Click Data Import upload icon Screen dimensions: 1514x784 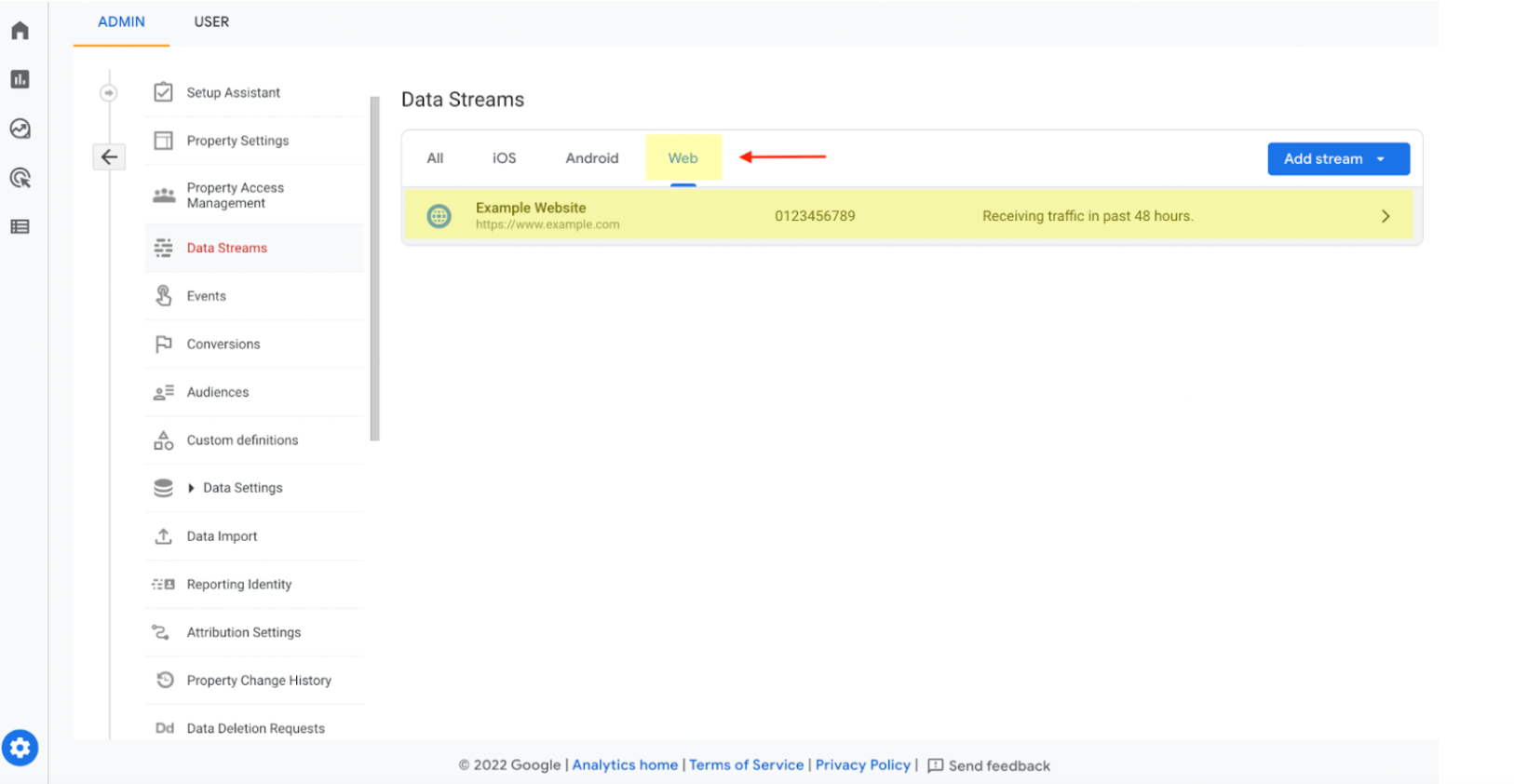(x=163, y=536)
